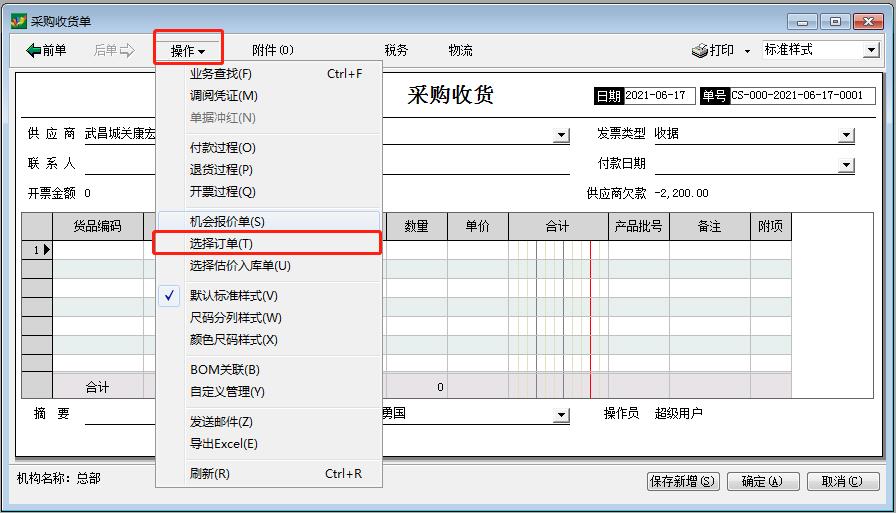Minimize the 采购收货单 window

click(802, 22)
